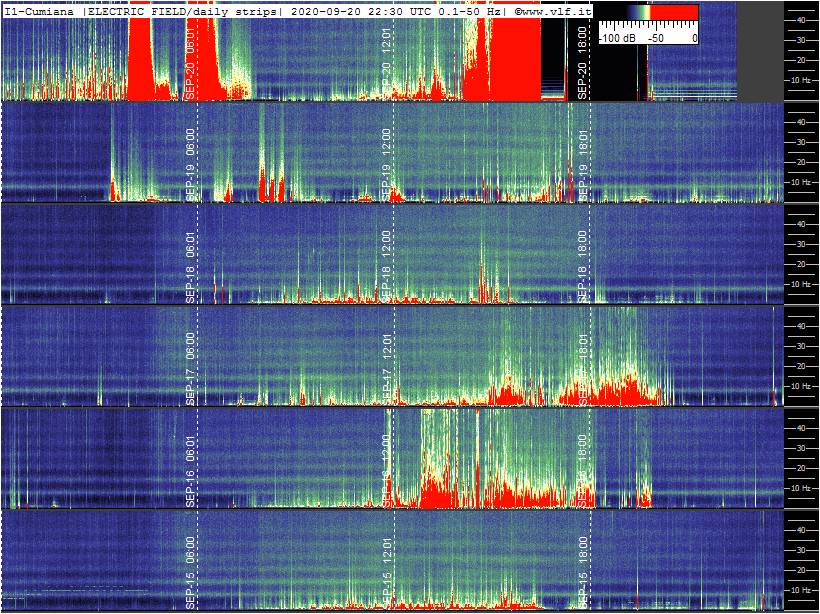The image size is (820, 614).
Task: Pick the SEP-18 18:00 time marker
Action: pyautogui.click(x=583, y=267)
